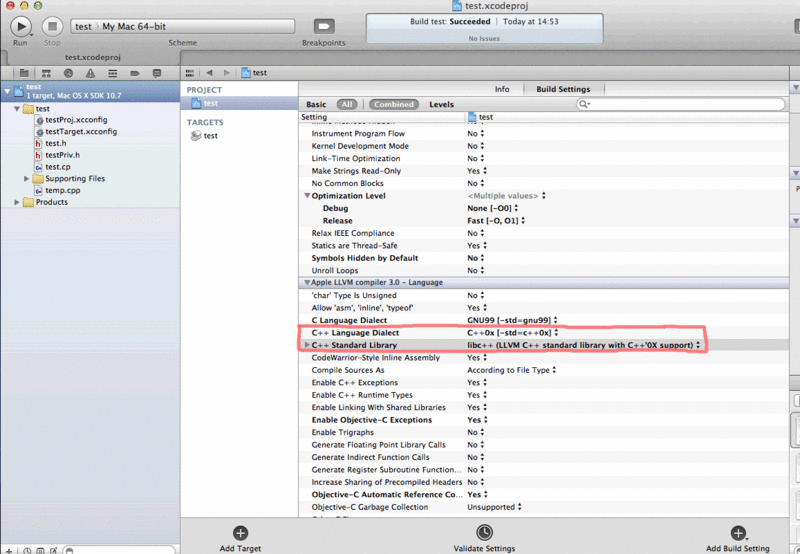Go back using the jump bar left arrow
Screen dimensions: 800x554
pos(209,73)
